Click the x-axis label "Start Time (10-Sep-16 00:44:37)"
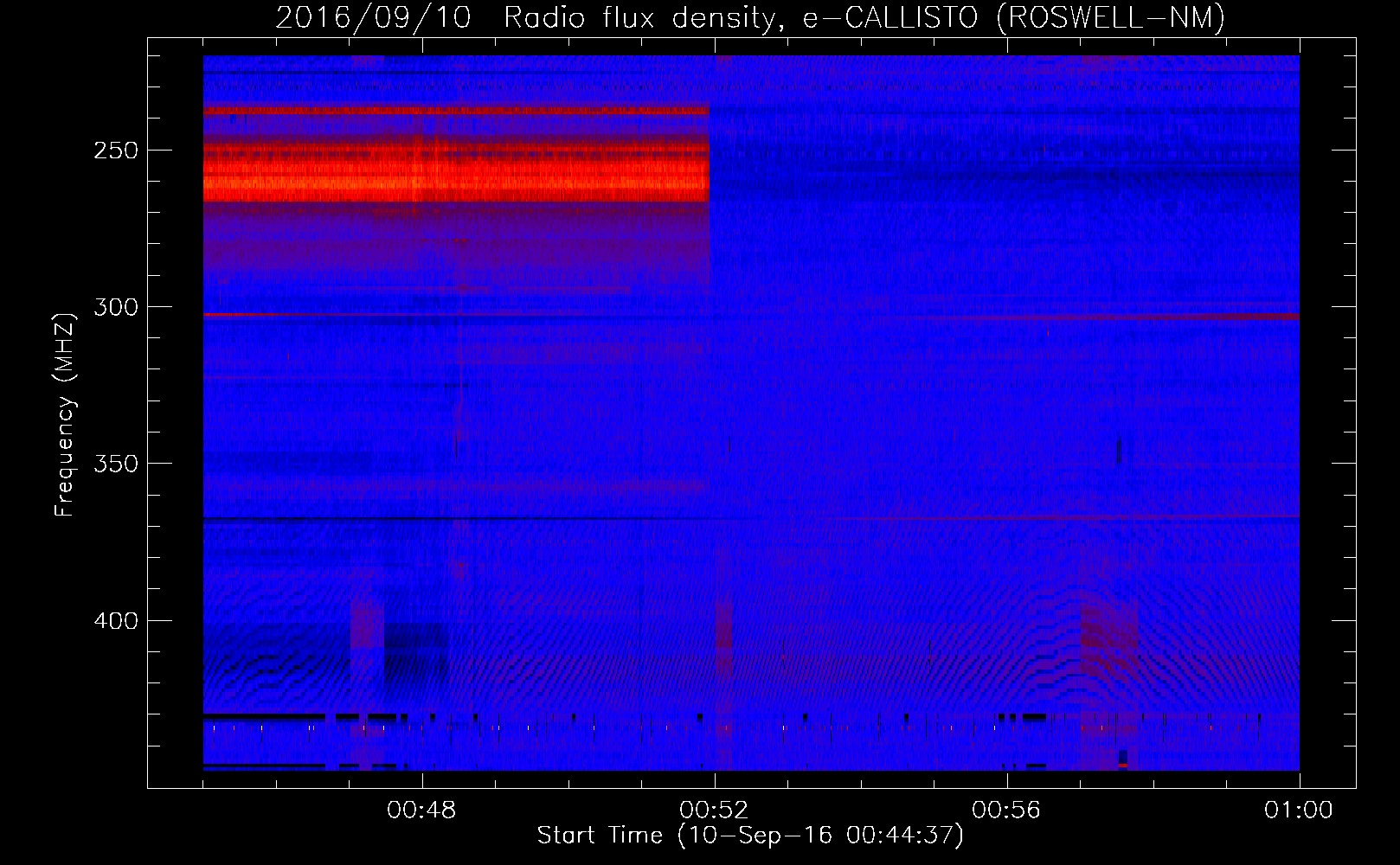This screenshot has height=865, width=1400. tap(750, 836)
